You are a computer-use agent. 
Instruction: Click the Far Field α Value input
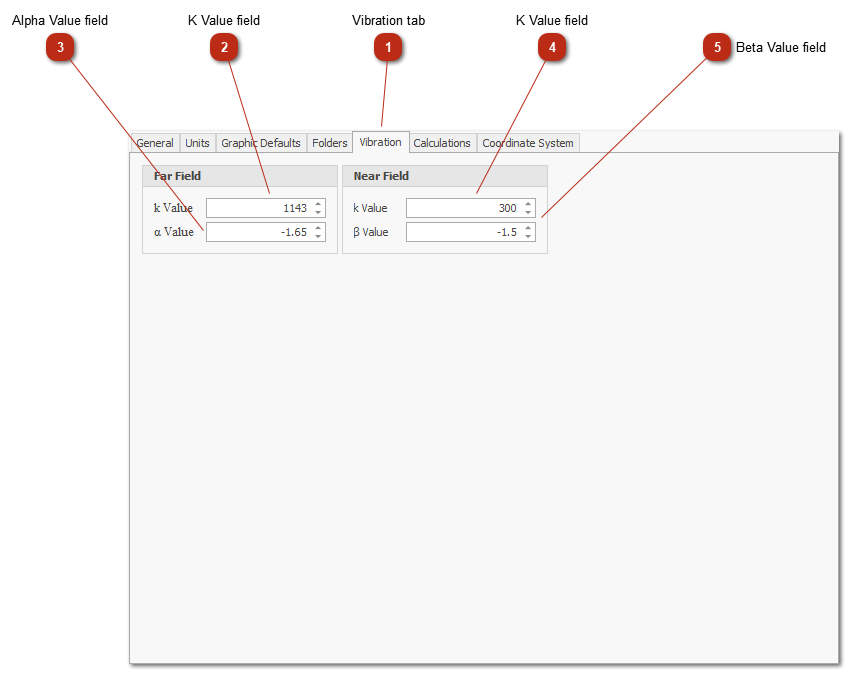pos(258,232)
